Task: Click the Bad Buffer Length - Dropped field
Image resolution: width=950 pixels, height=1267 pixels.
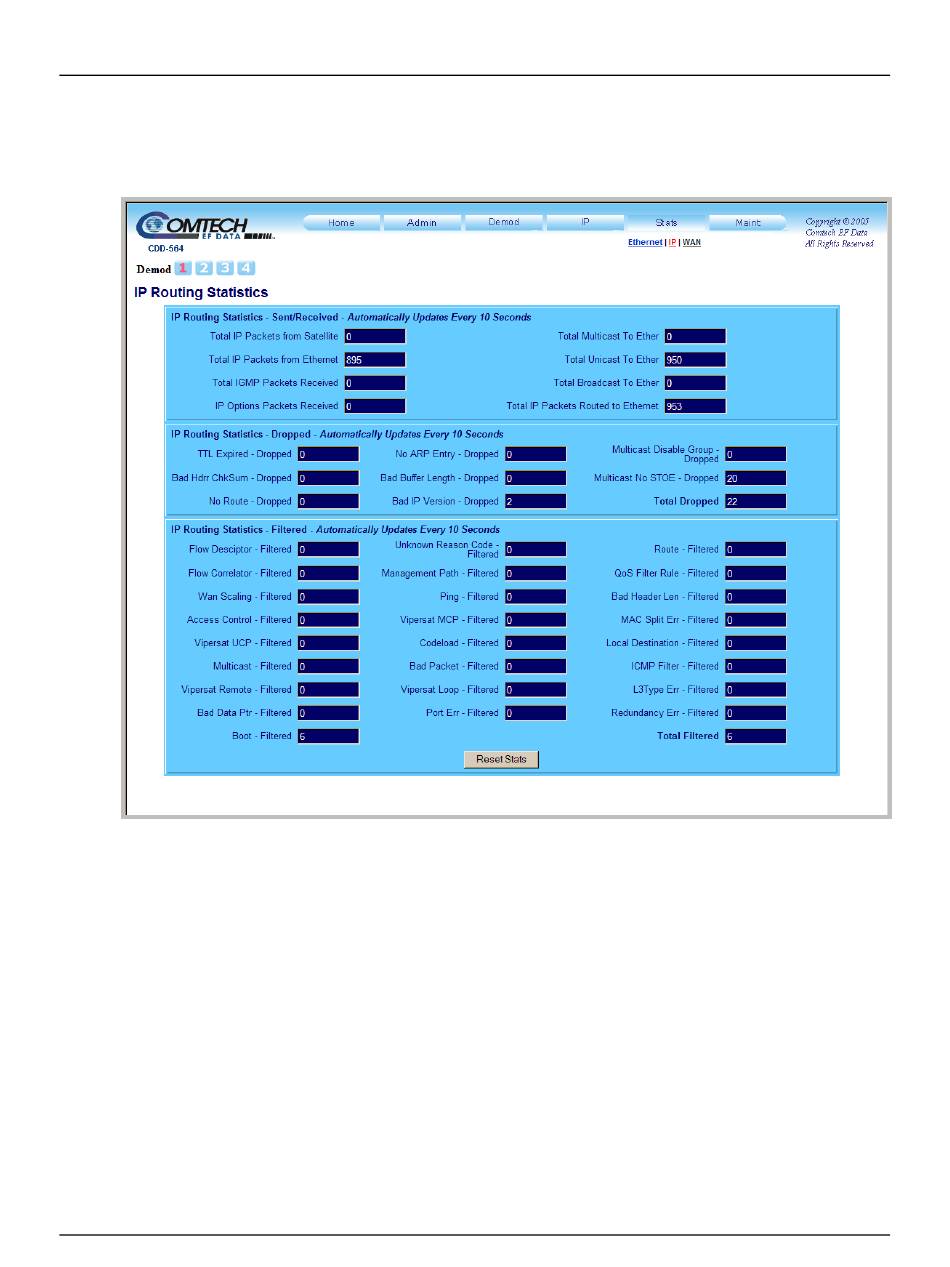Action: pyautogui.click(x=535, y=478)
